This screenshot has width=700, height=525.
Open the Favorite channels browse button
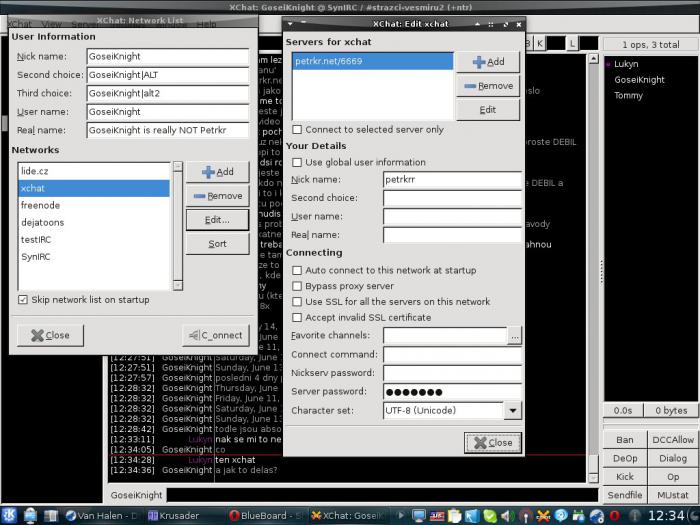[514, 336]
